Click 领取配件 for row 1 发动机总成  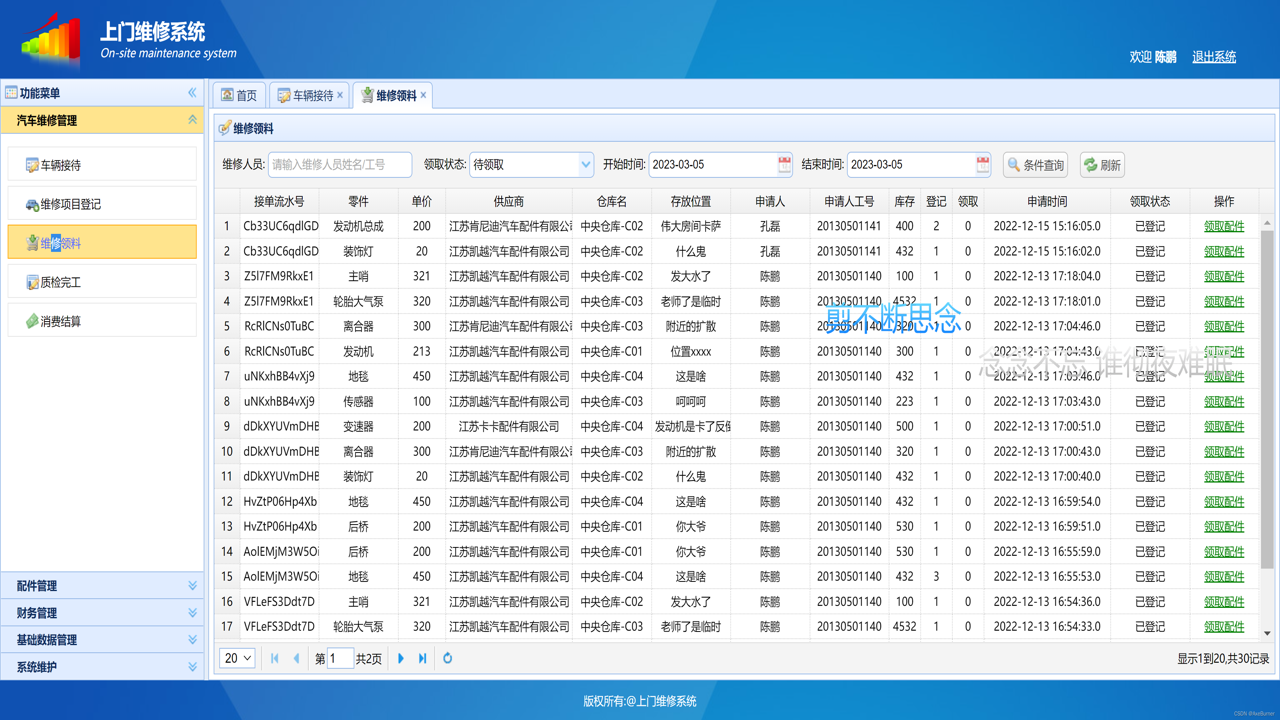(1224, 227)
